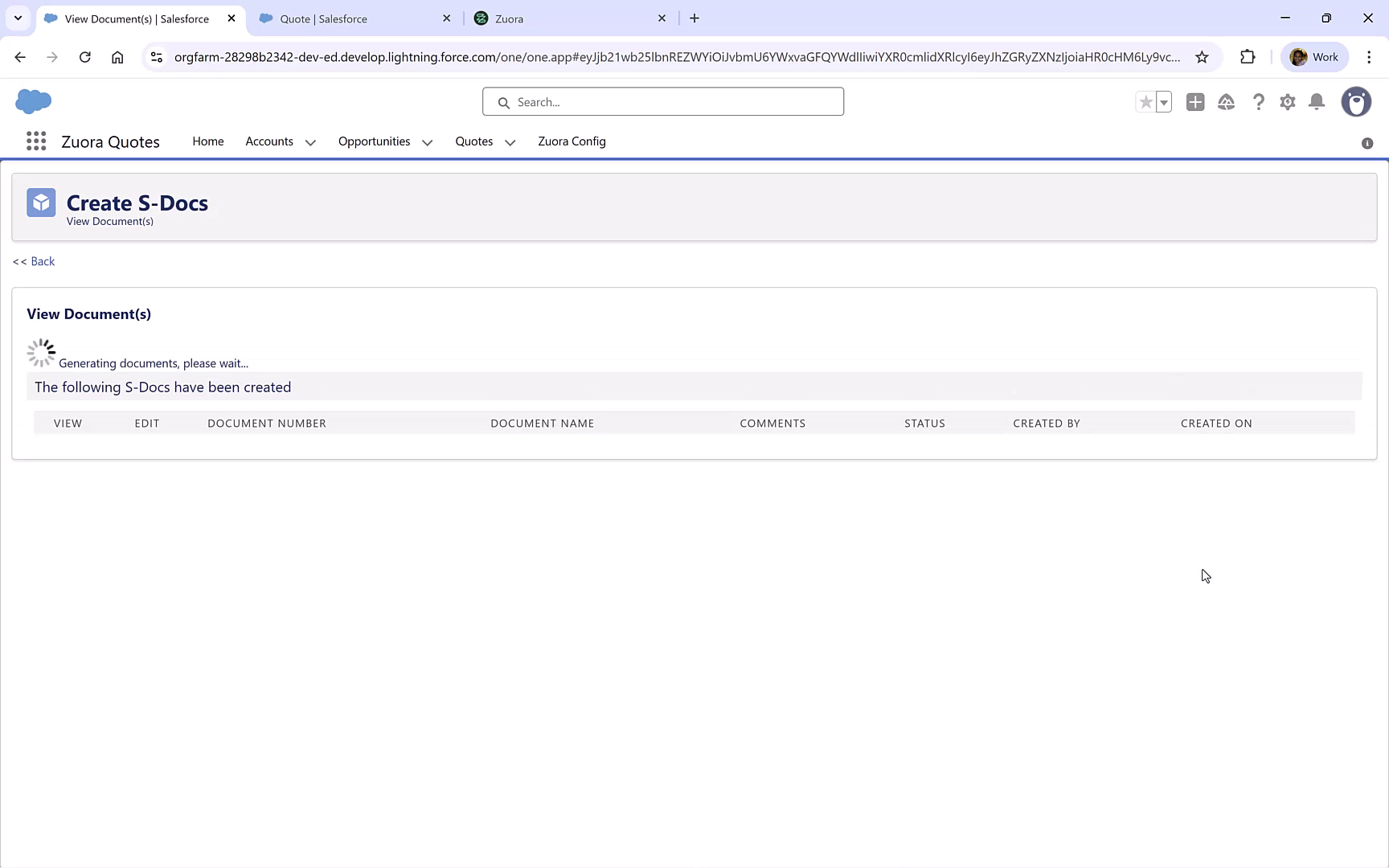Select the Zuora Config menu item
Image resolution: width=1389 pixels, height=868 pixels.
[x=572, y=141]
